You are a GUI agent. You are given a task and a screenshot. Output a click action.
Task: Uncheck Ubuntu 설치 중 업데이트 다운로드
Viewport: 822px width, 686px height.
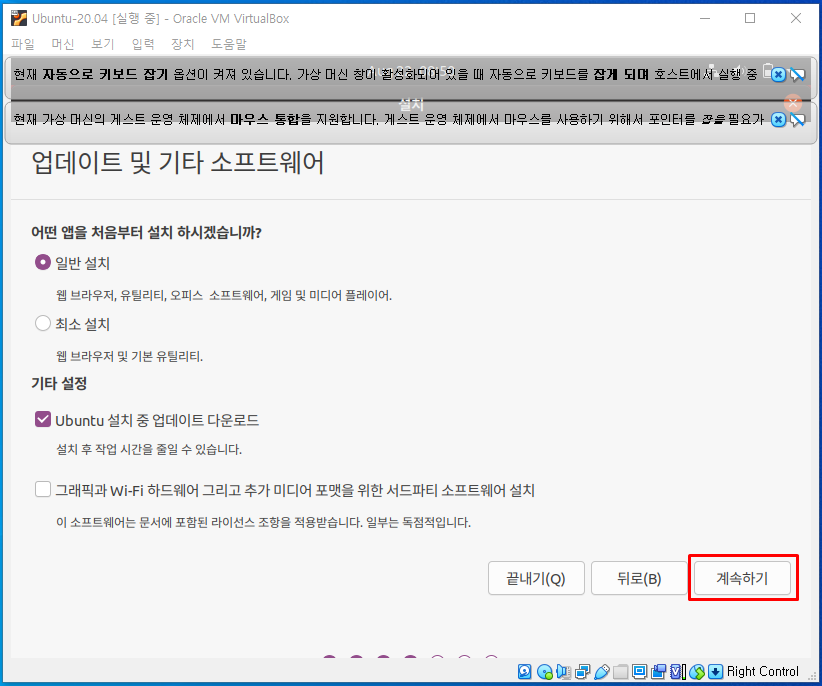[42, 419]
